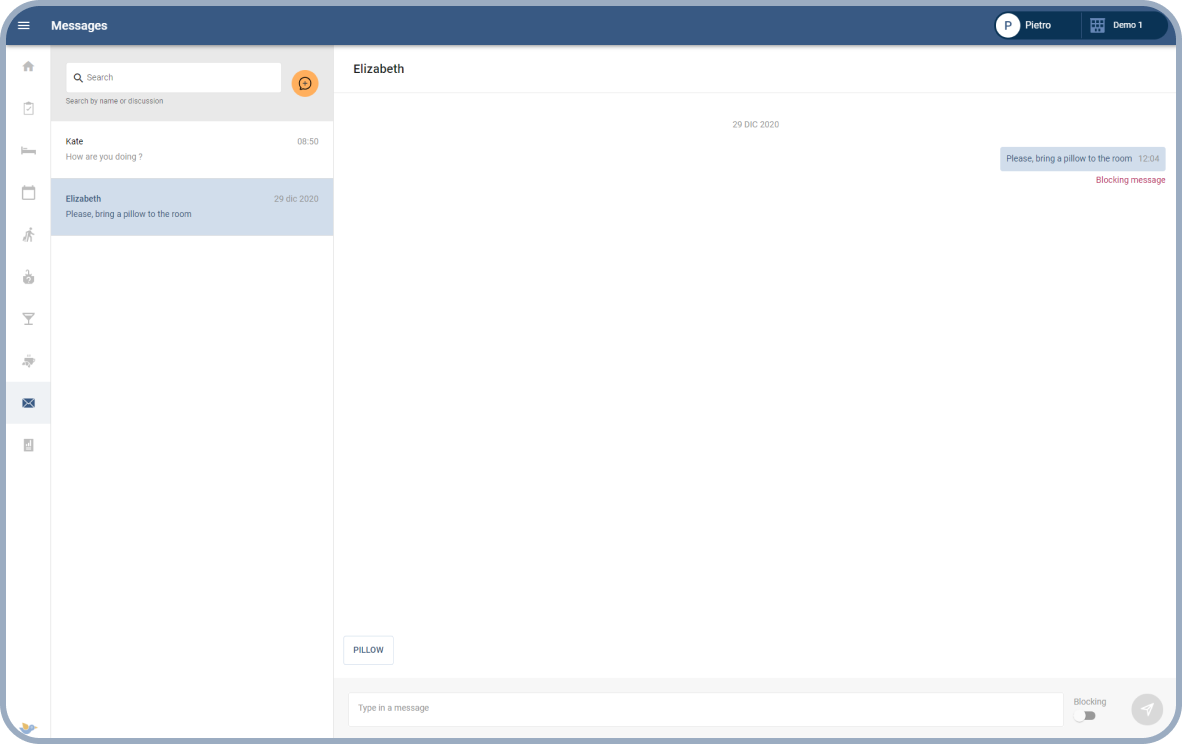Open the coffee cup sidebar icon
Screen dimensions: 1182x744
pyautogui.click(x=28, y=361)
